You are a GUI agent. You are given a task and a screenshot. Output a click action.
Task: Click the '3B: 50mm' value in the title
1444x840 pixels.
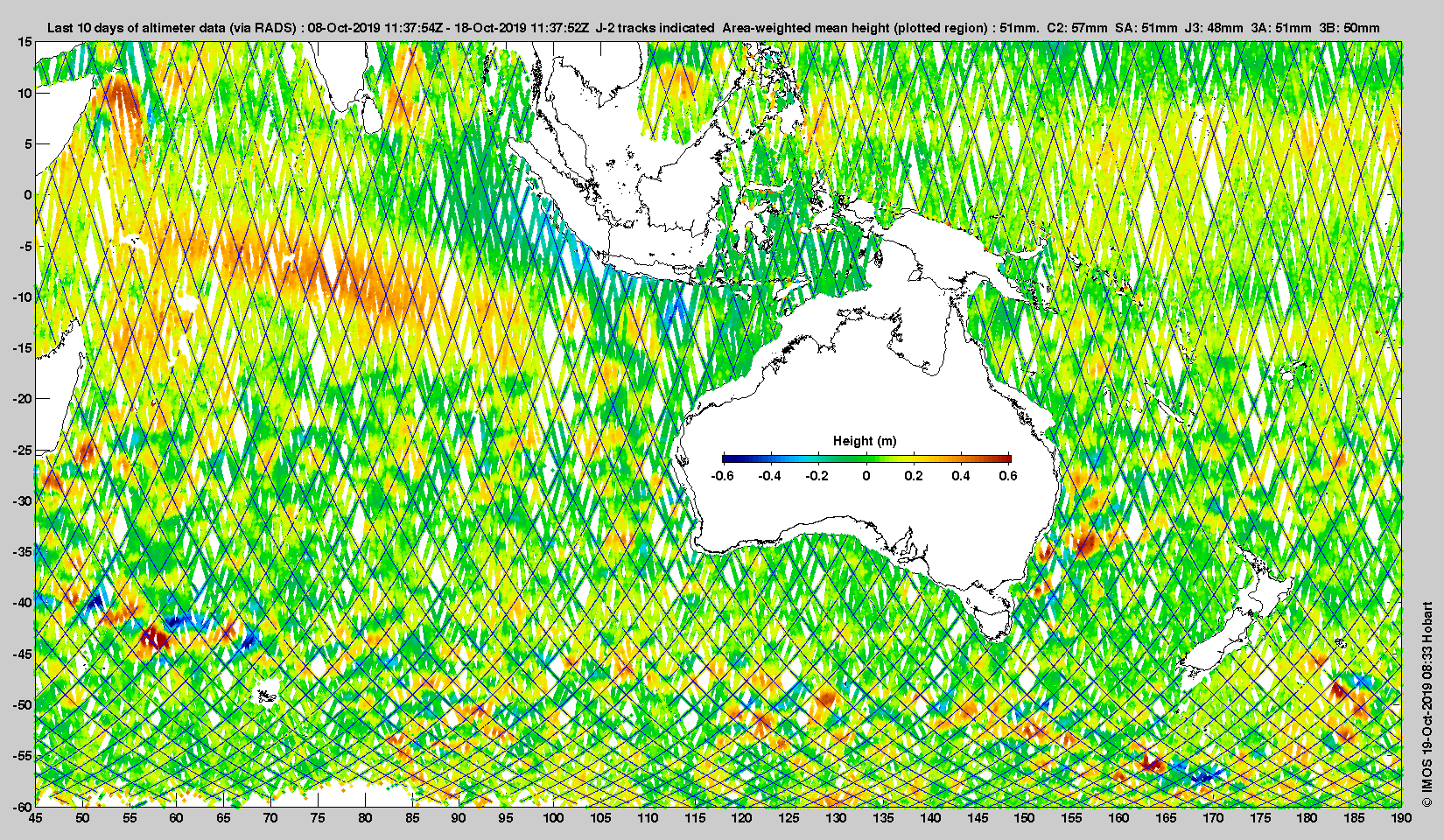[1349, 28]
